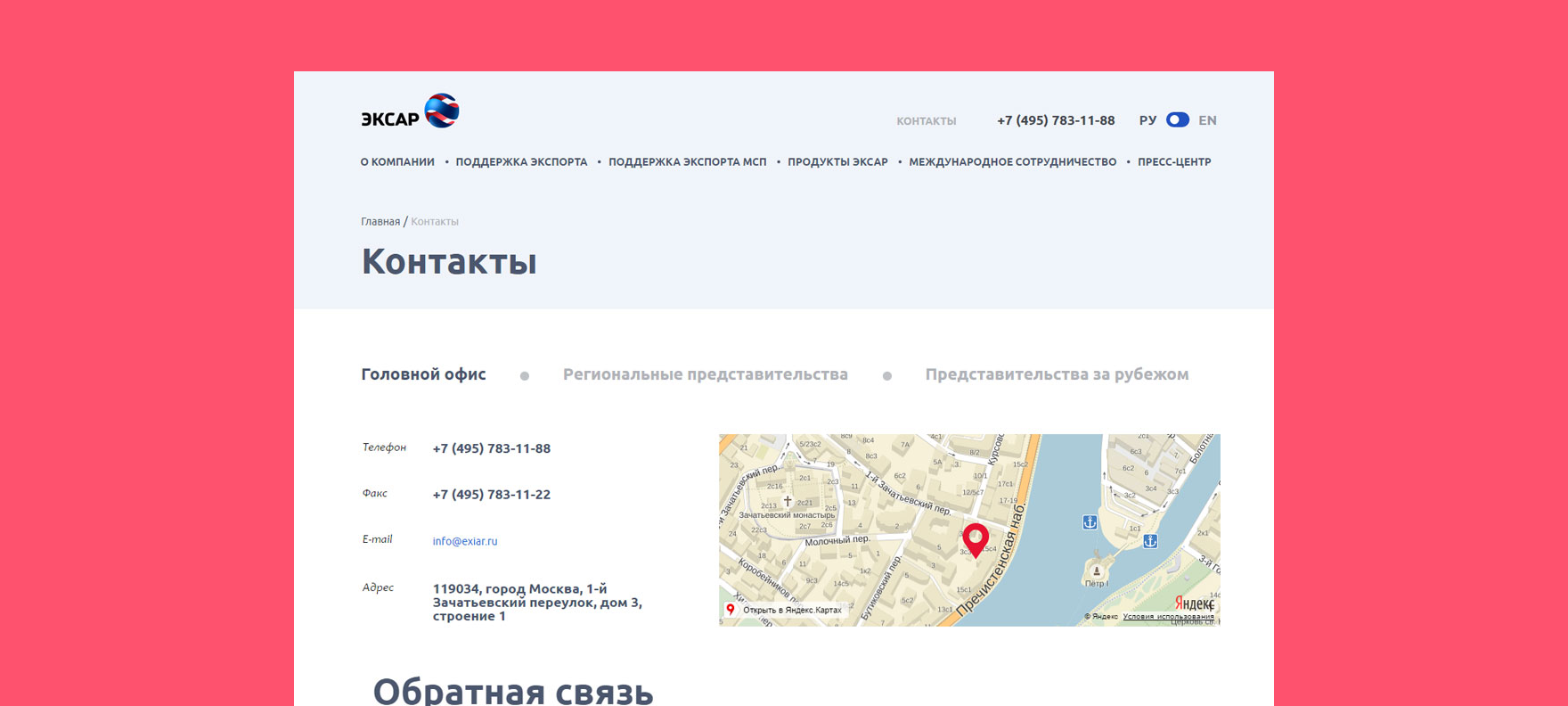The height and width of the screenshot is (706, 1568).
Task: Click the red location pin on map
Action: click(x=976, y=540)
